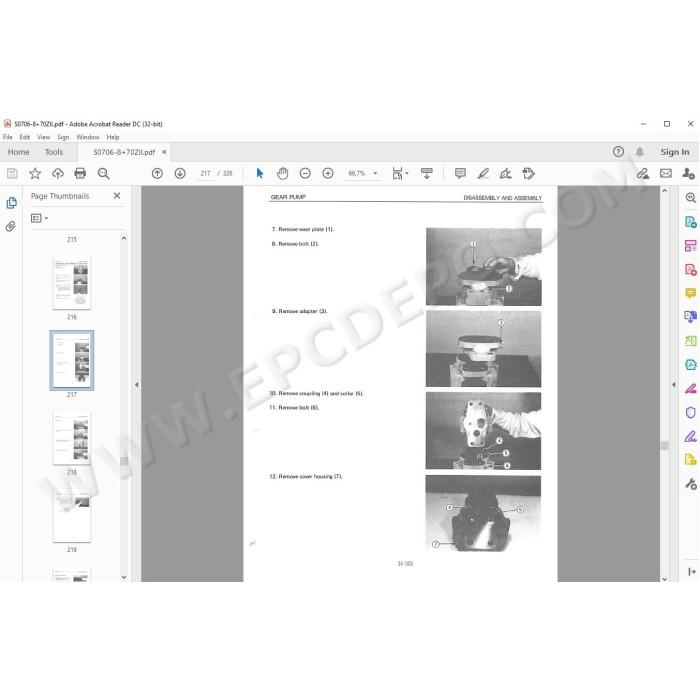Go to next page arrow
The image size is (700, 700).
tap(180, 173)
